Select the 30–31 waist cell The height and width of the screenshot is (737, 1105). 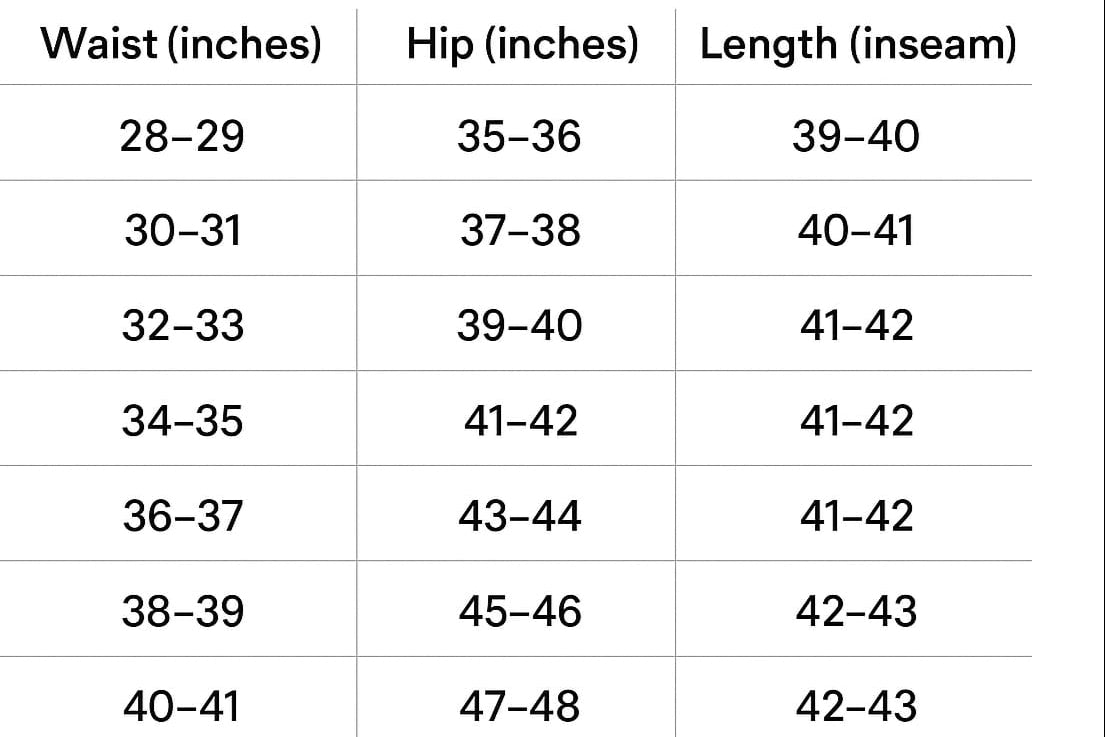(182, 232)
